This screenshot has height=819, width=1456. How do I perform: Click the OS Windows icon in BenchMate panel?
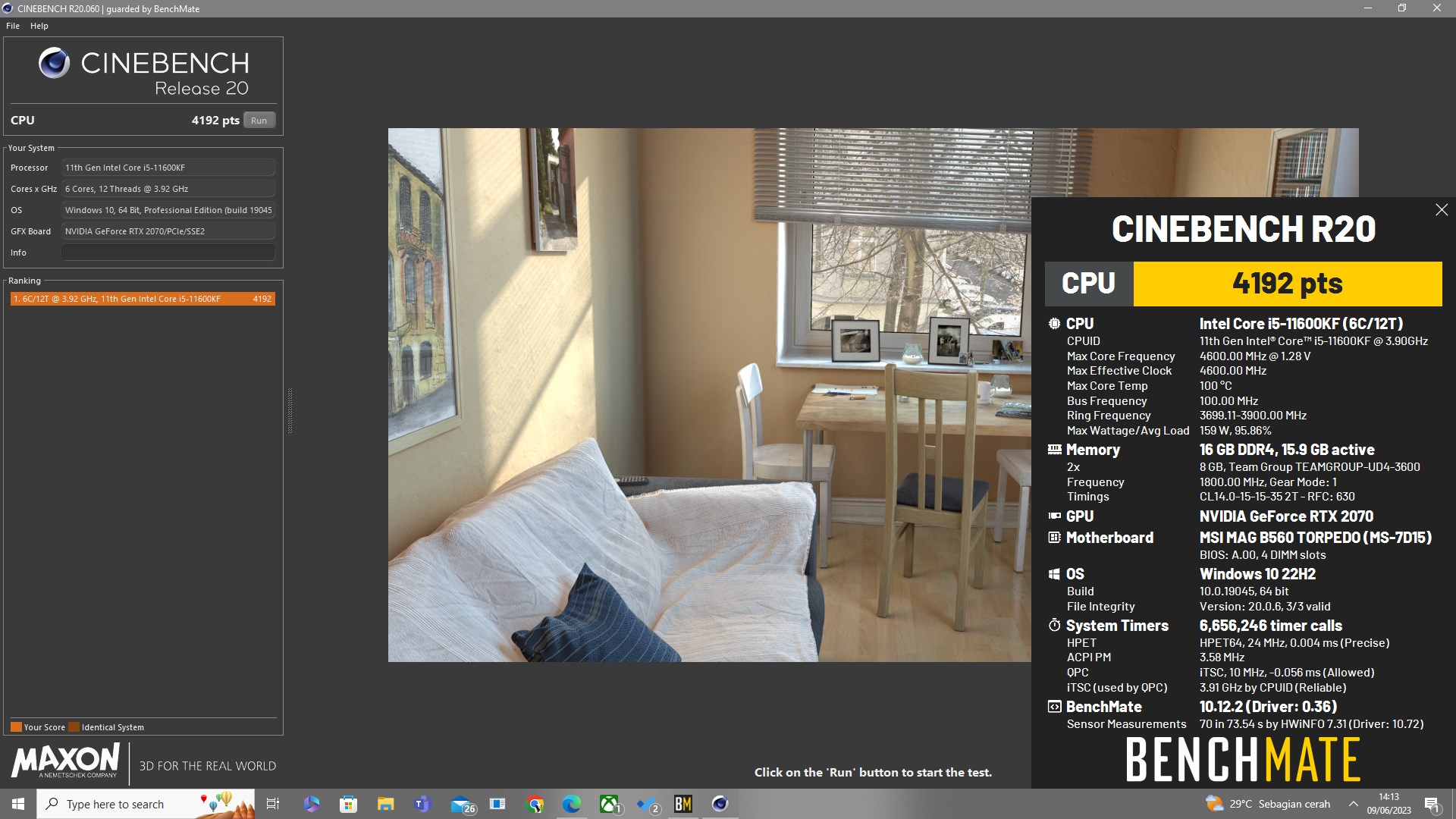(1054, 574)
